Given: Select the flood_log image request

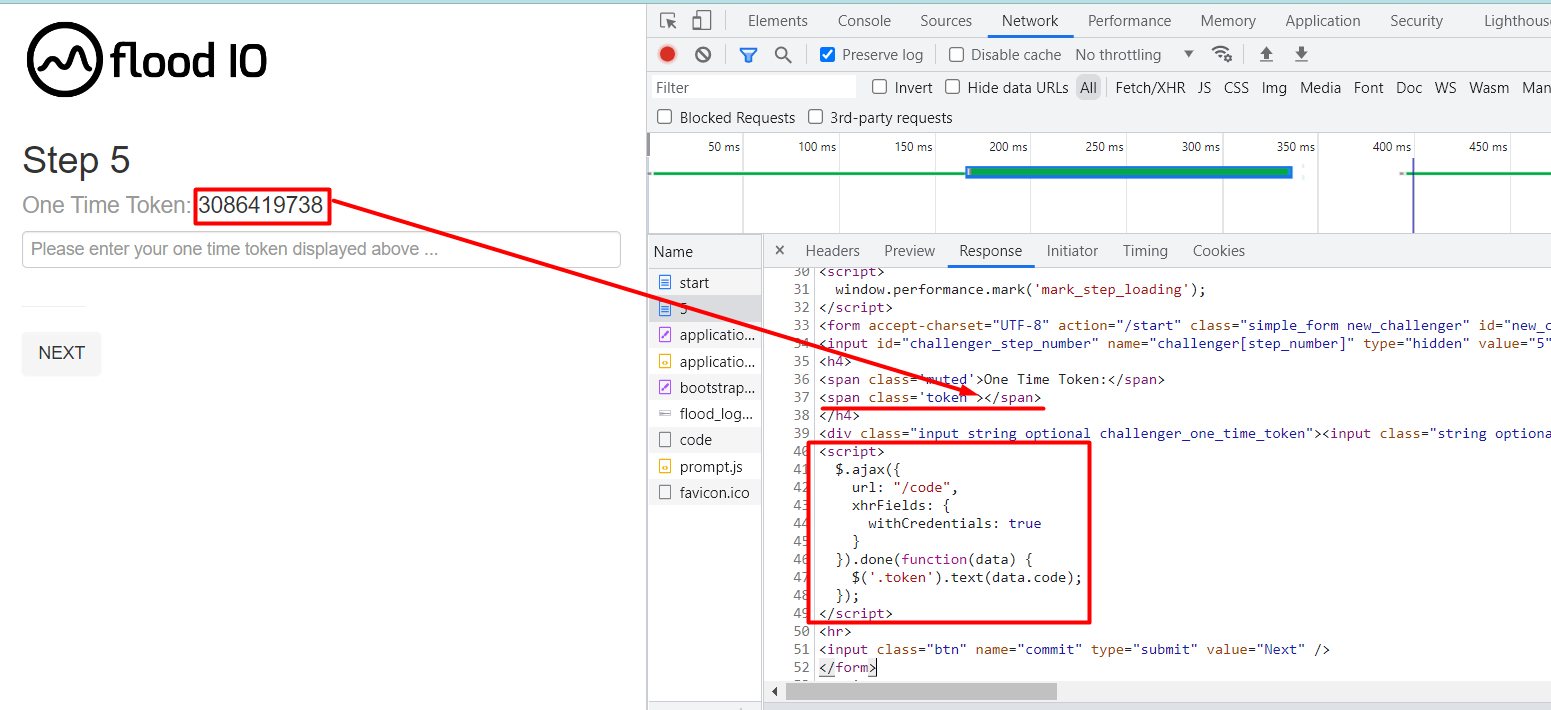Looking at the screenshot, I should pos(705,413).
